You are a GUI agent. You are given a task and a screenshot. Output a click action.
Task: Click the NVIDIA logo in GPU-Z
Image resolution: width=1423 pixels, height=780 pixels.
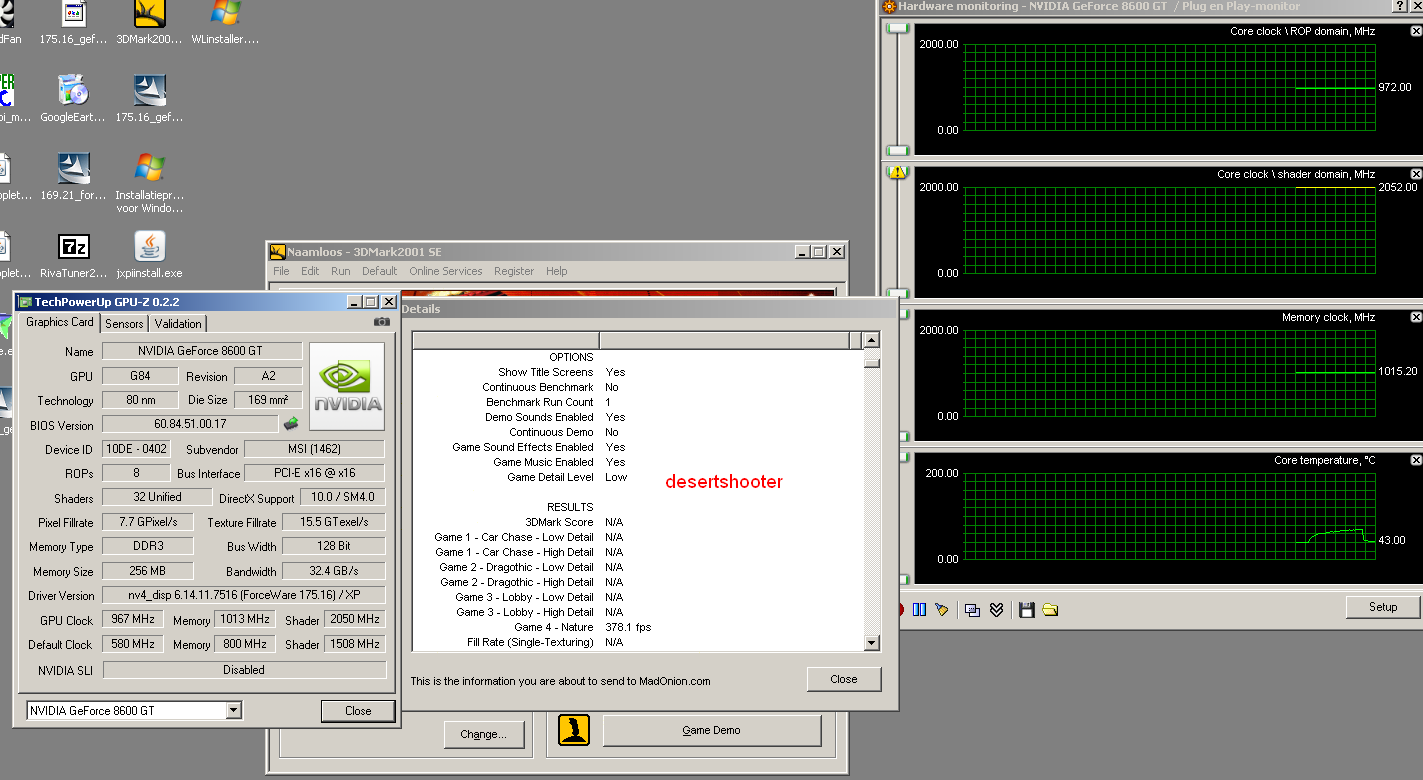[x=347, y=387]
